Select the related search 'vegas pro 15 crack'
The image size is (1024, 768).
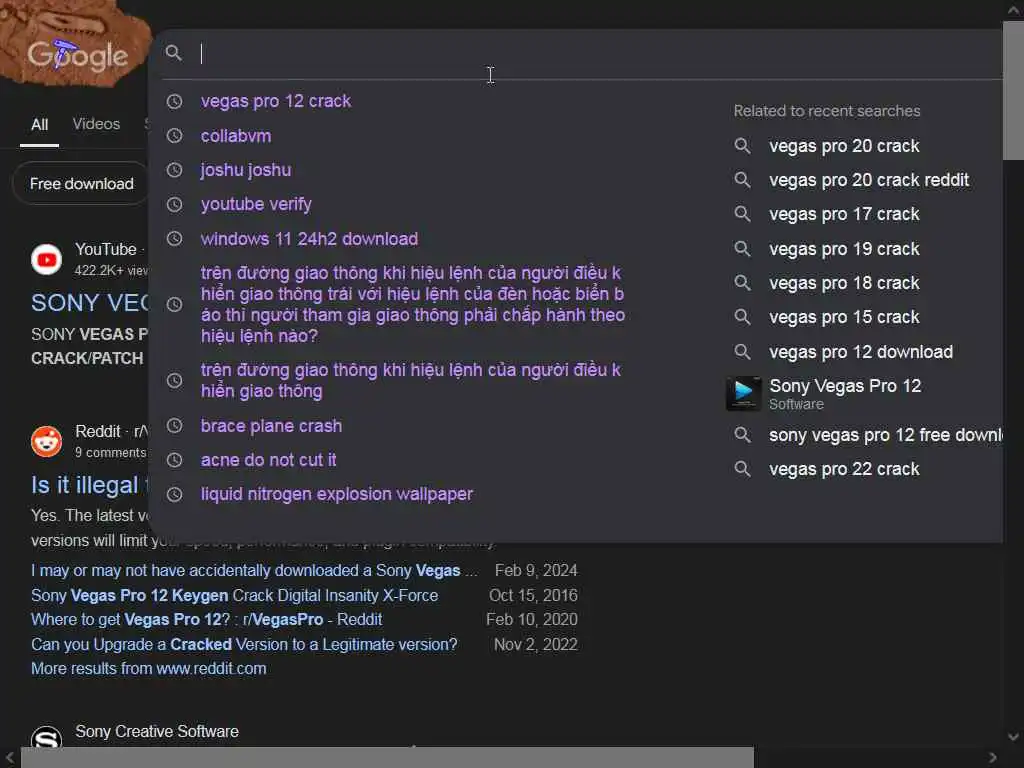coord(844,317)
